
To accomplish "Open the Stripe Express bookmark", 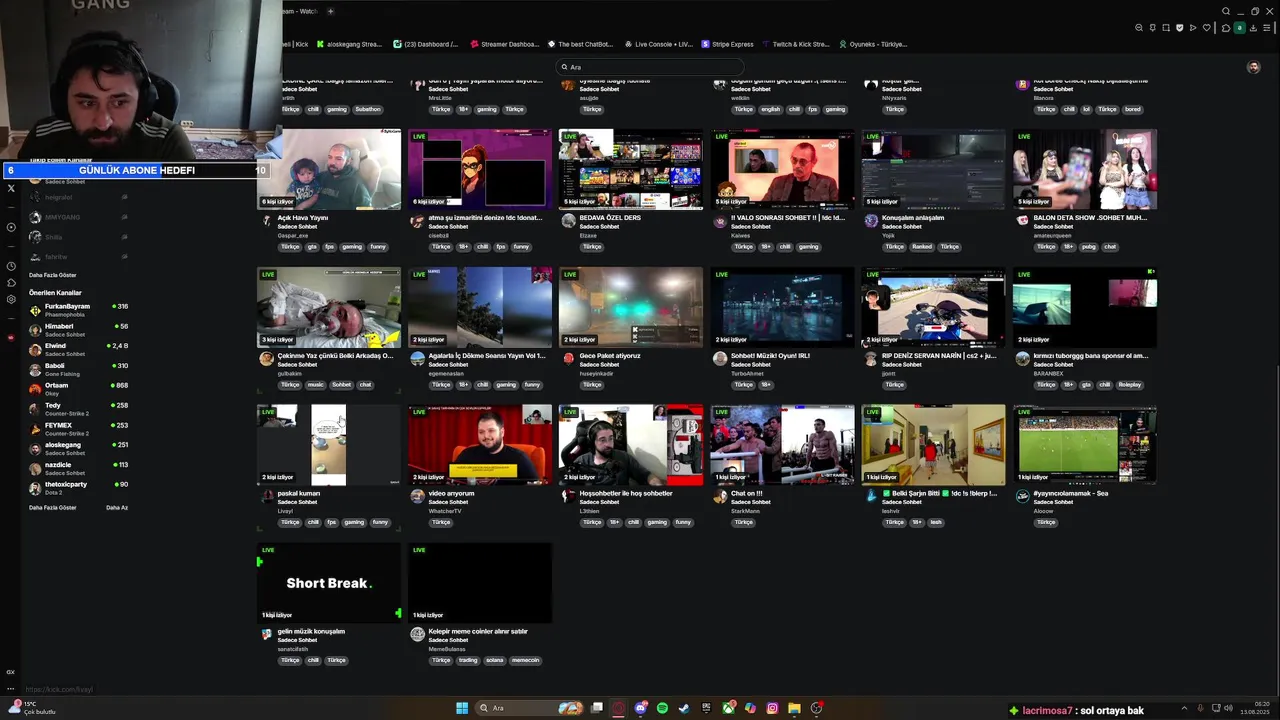I will (x=728, y=44).
